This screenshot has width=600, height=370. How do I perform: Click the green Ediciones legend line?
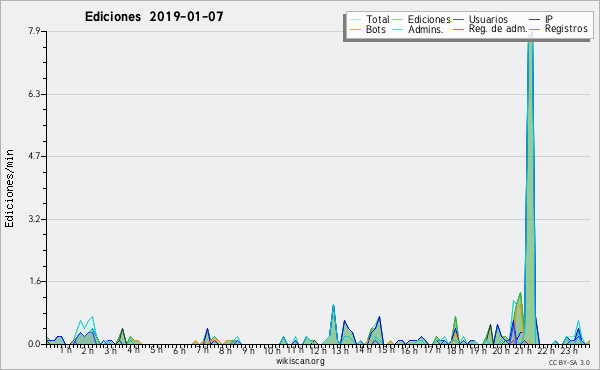[398, 20]
